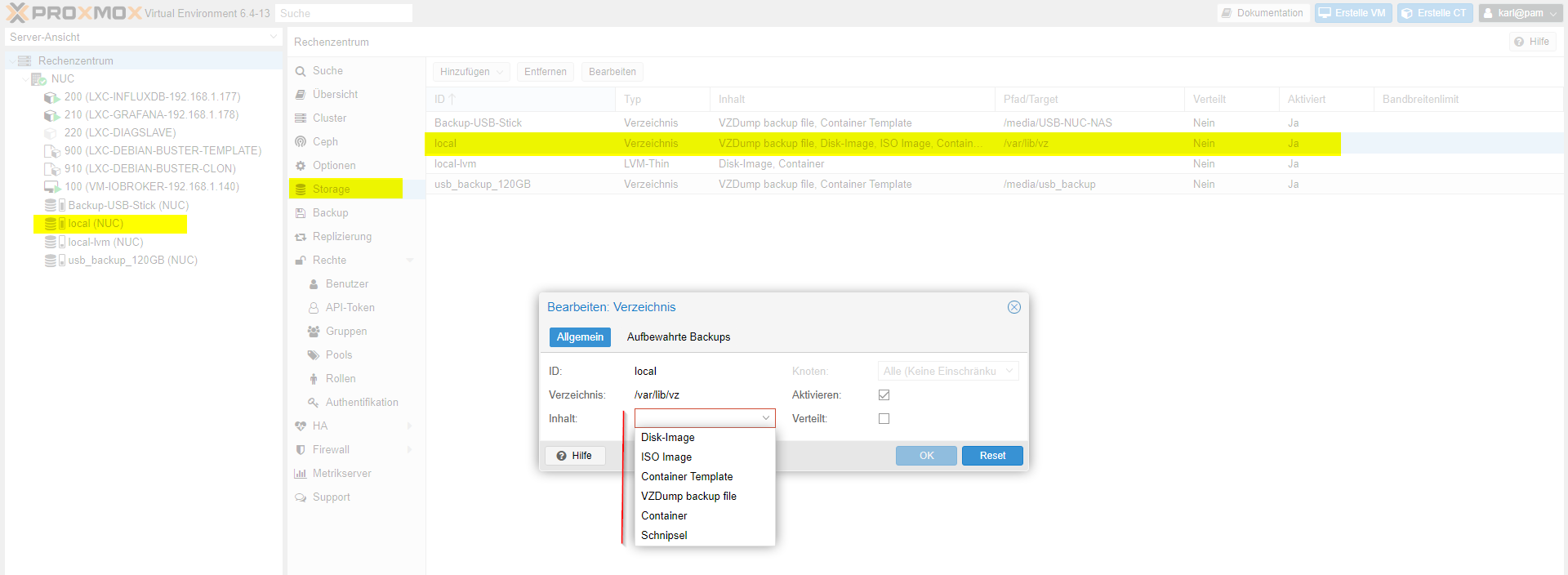The image size is (1568, 575).
Task: Click the dialog Hilfe button
Action: pyautogui.click(x=575, y=456)
